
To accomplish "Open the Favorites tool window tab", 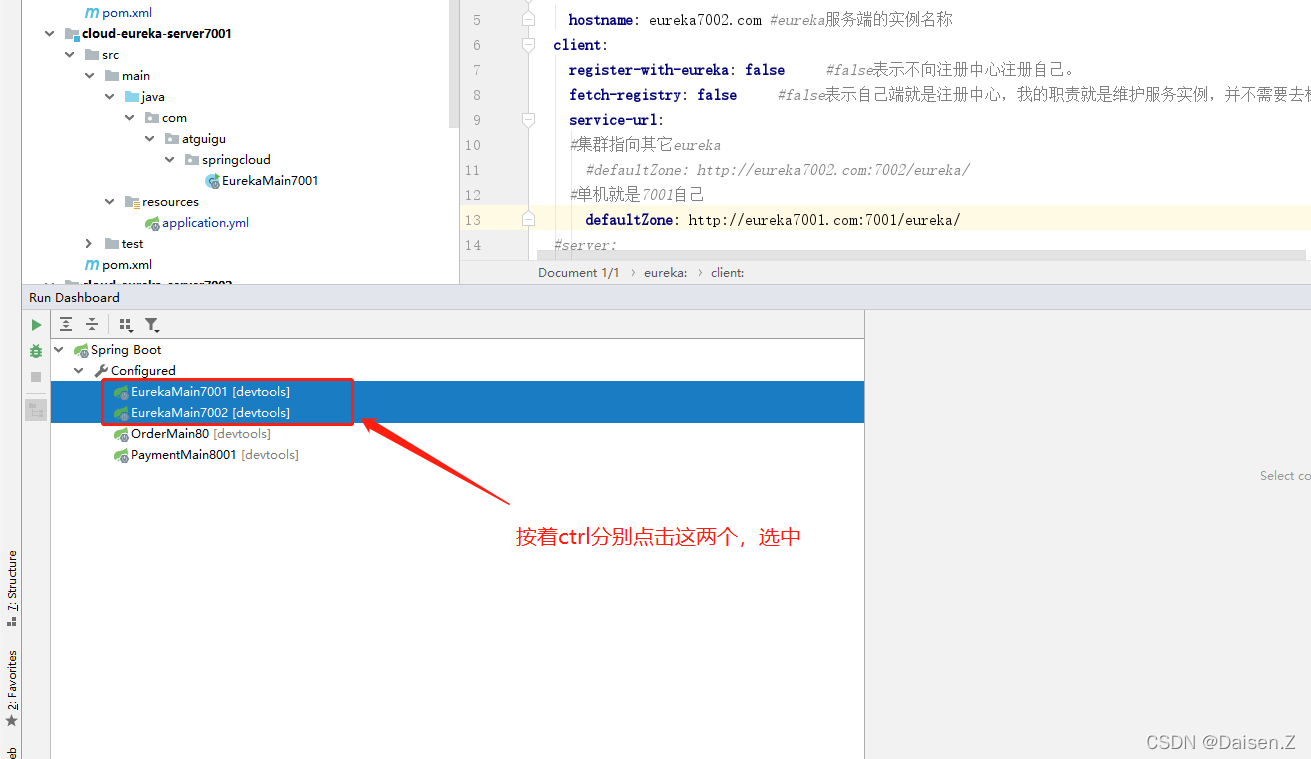I will pyautogui.click(x=12, y=688).
